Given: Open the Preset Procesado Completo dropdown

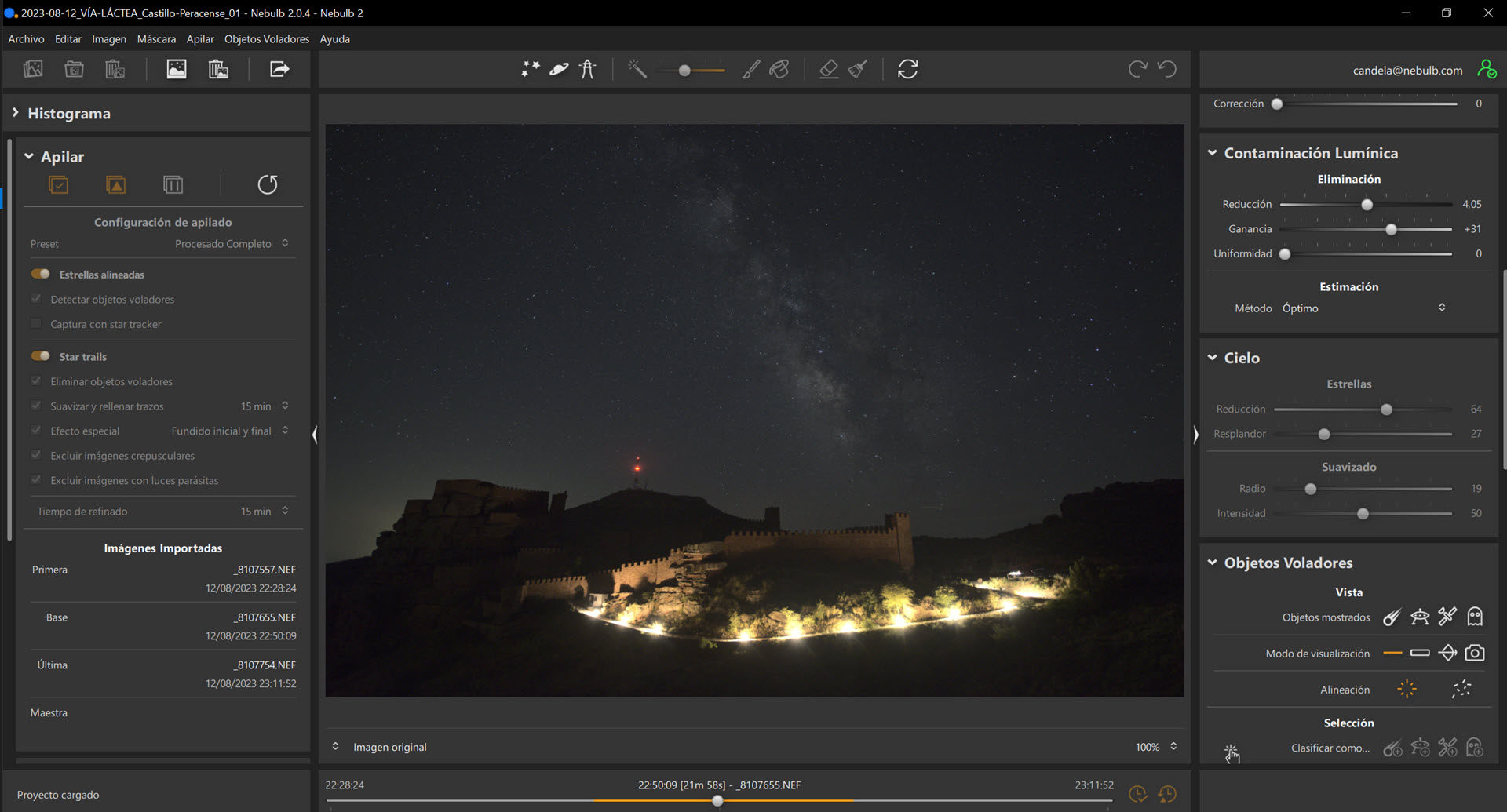Looking at the screenshot, I should click(x=231, y=244).
